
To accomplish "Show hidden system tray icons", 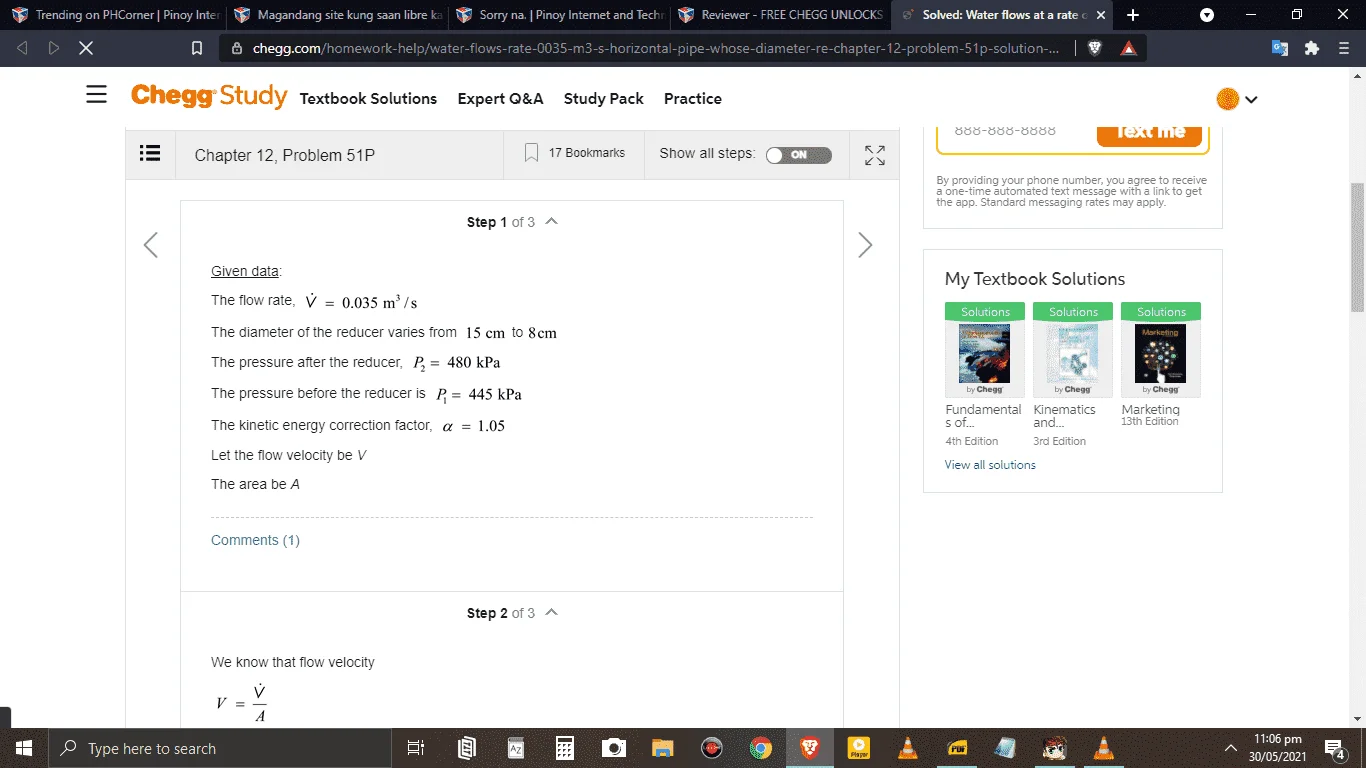I will [1230, 748].
